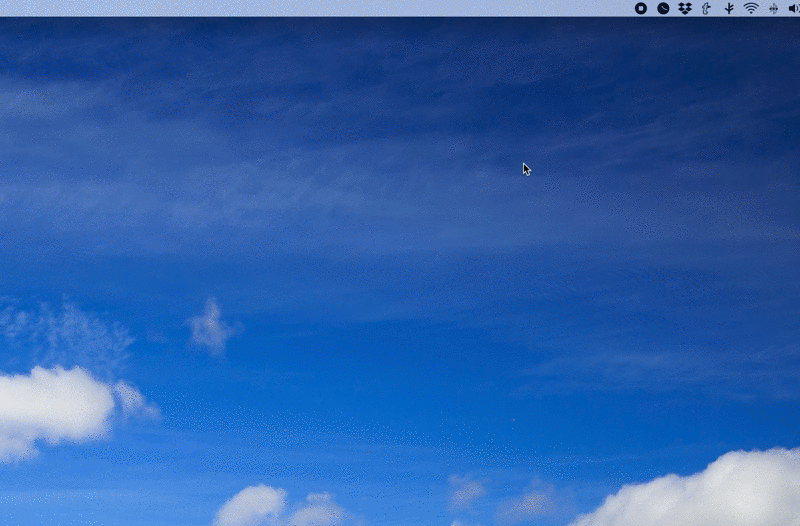Click the empty sky under the mouse pointer
800x526 pixels.
528,184
